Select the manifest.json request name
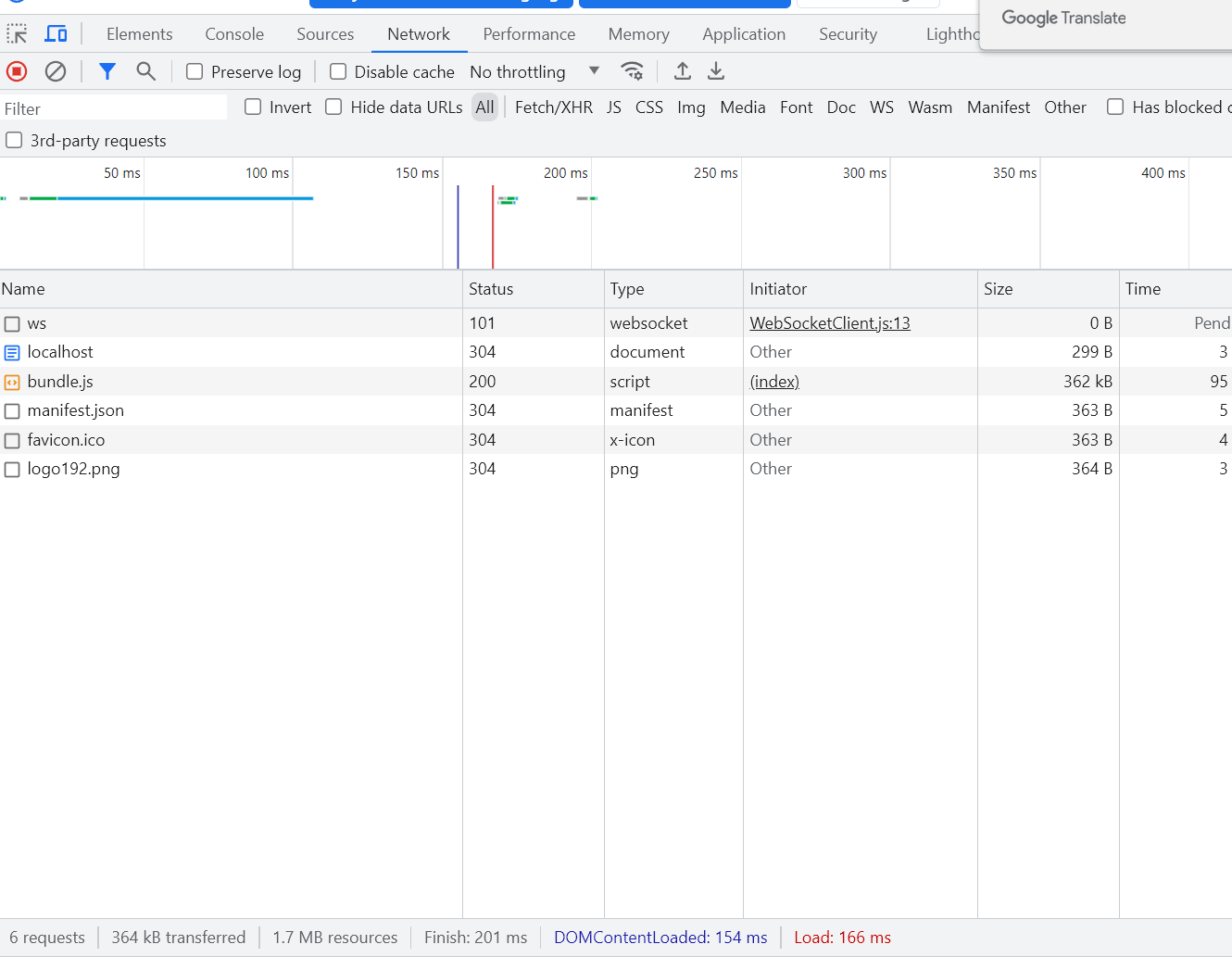Screen dimensions: 1232x957 pyautogui.click(x=75, y=410)
